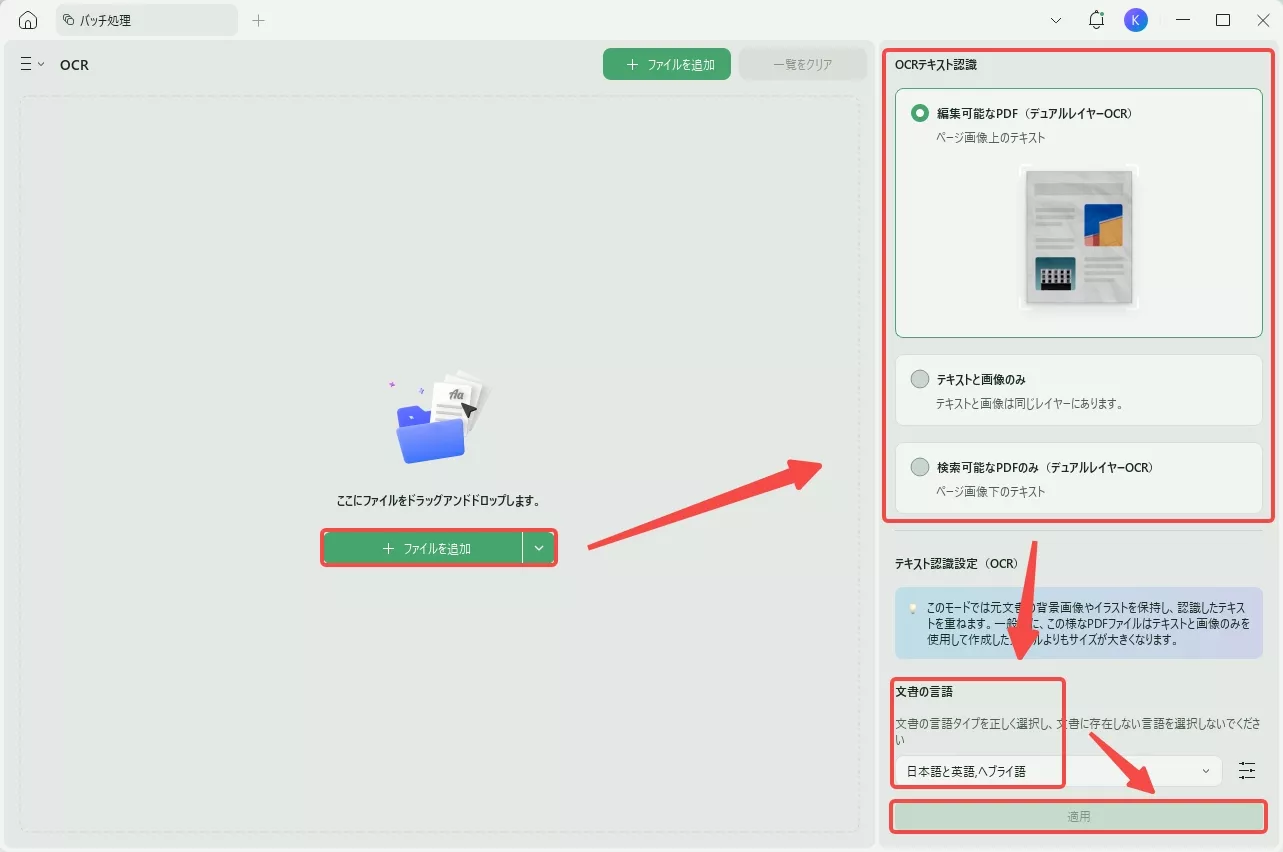Open the hamburger menu beside the OCR heading

(25, 64)
